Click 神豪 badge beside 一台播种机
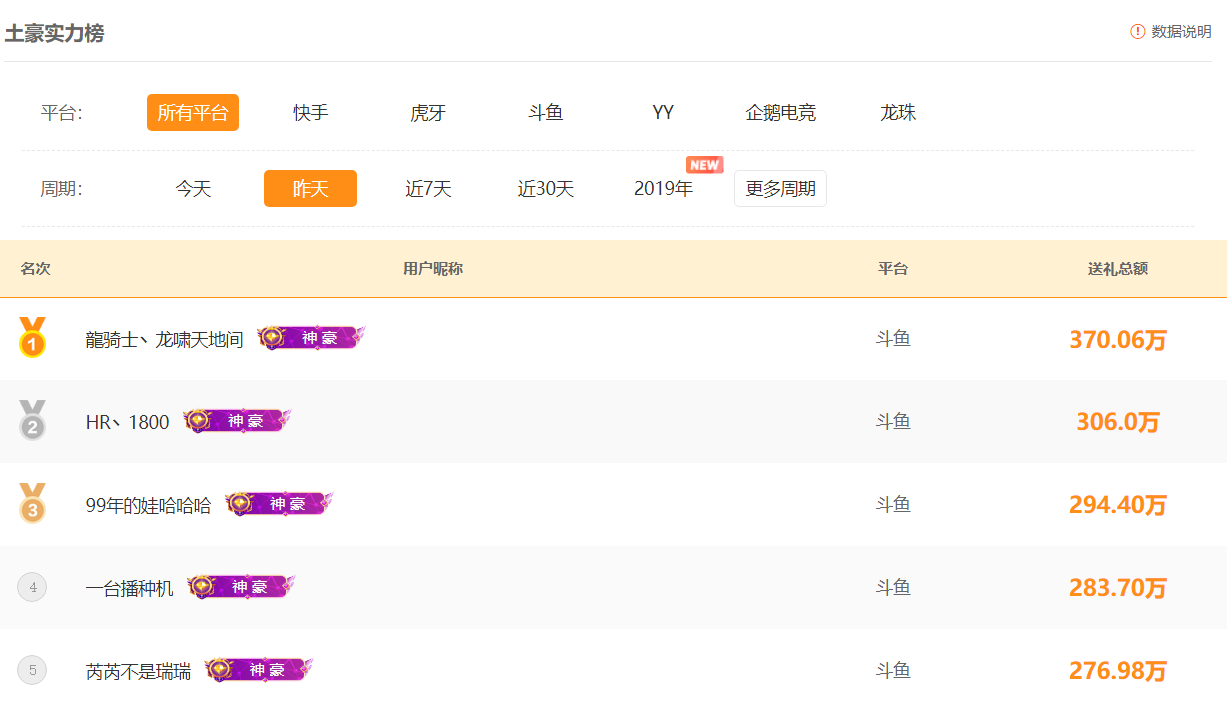 pyautogui.click(x=241, y=587)
